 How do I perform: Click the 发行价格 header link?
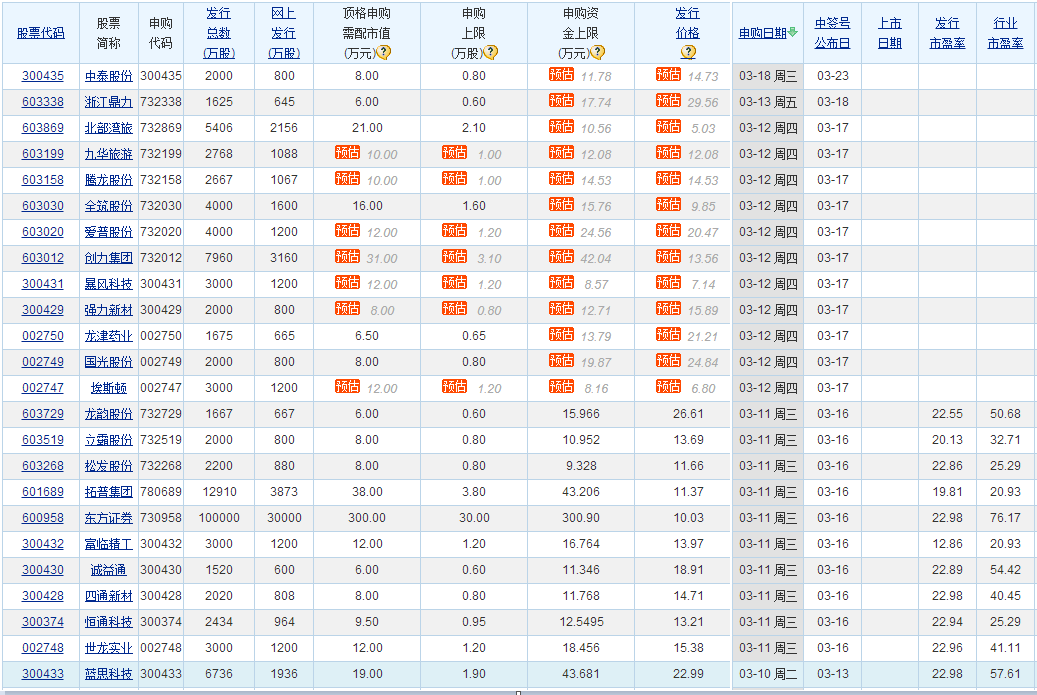click(688, 23)
